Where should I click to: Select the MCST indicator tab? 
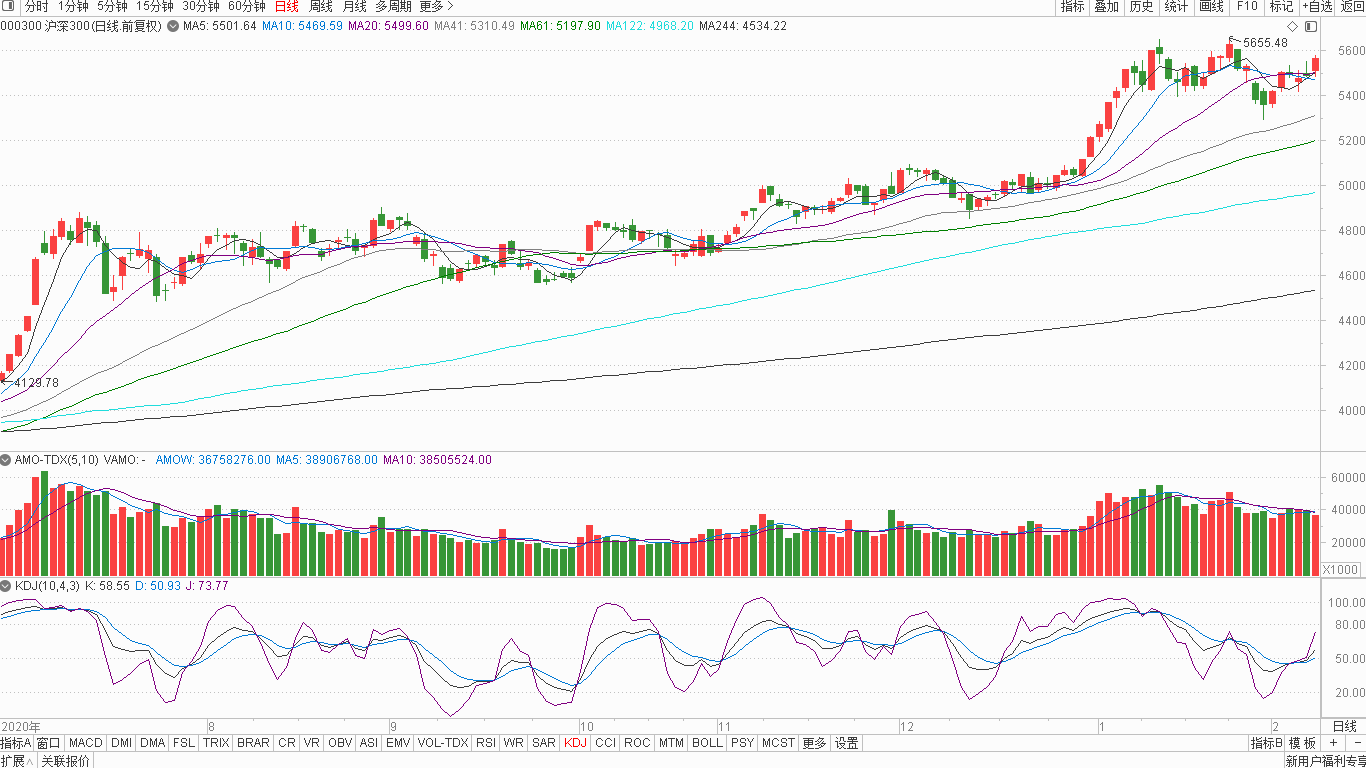[778, 743]
